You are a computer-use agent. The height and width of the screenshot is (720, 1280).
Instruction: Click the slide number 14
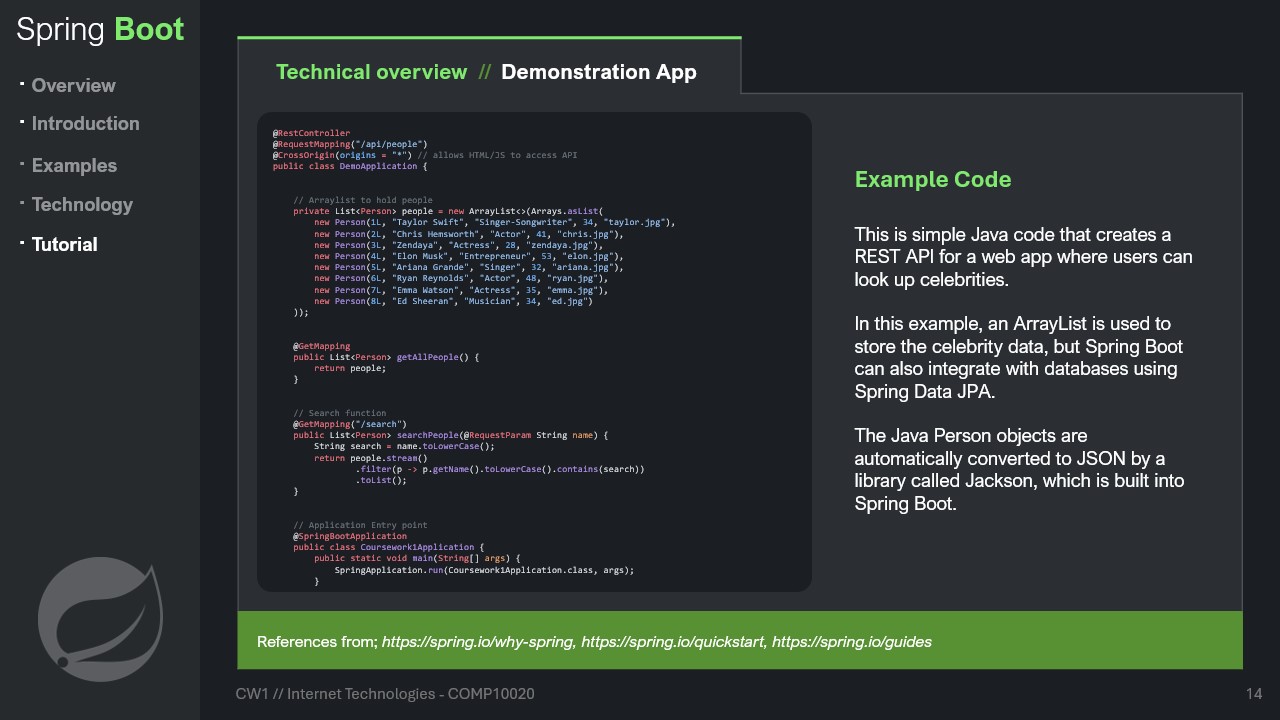coord(1253,694)
